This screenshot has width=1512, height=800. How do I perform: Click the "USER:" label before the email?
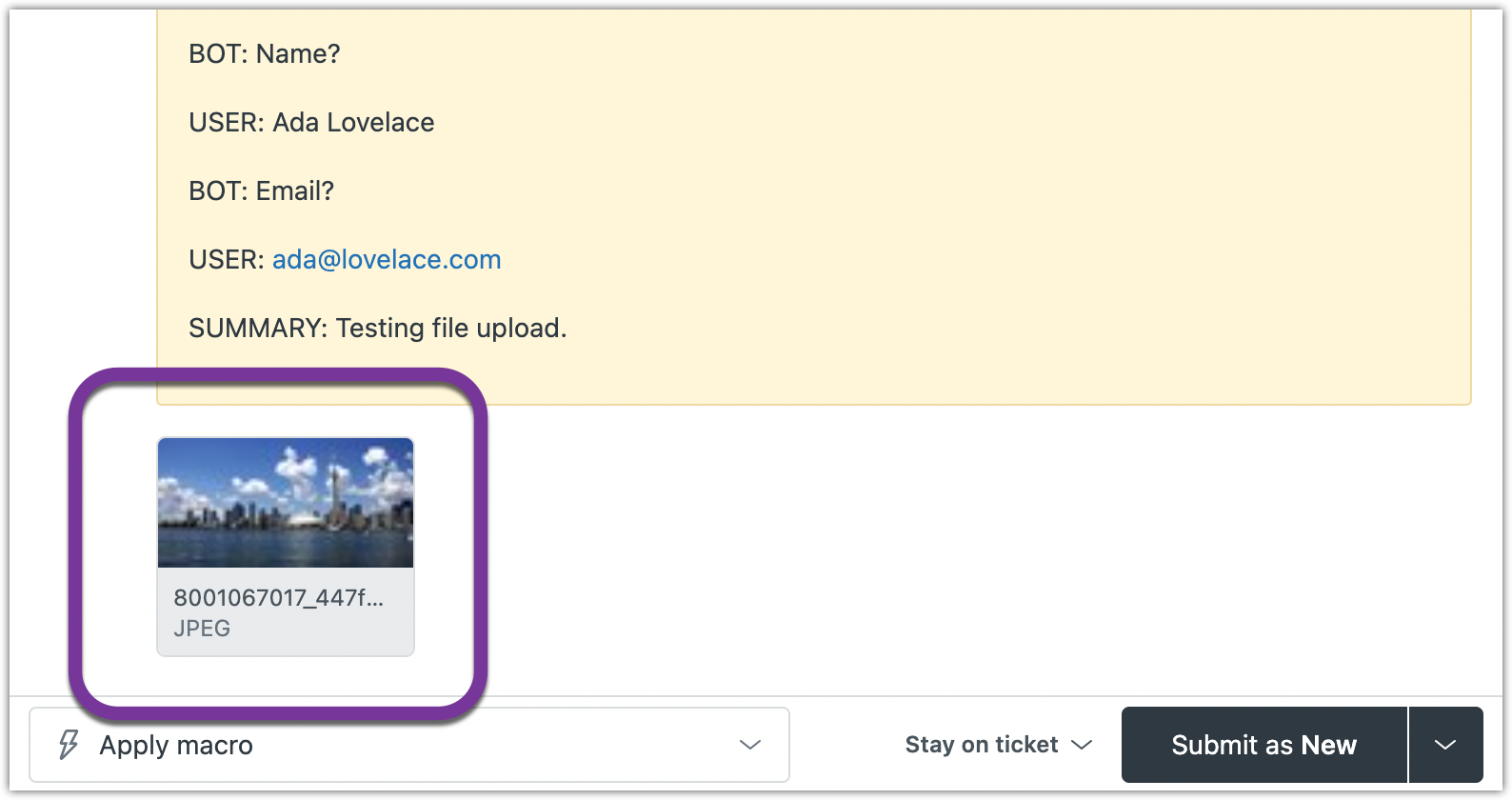click(x=226, y=260)
